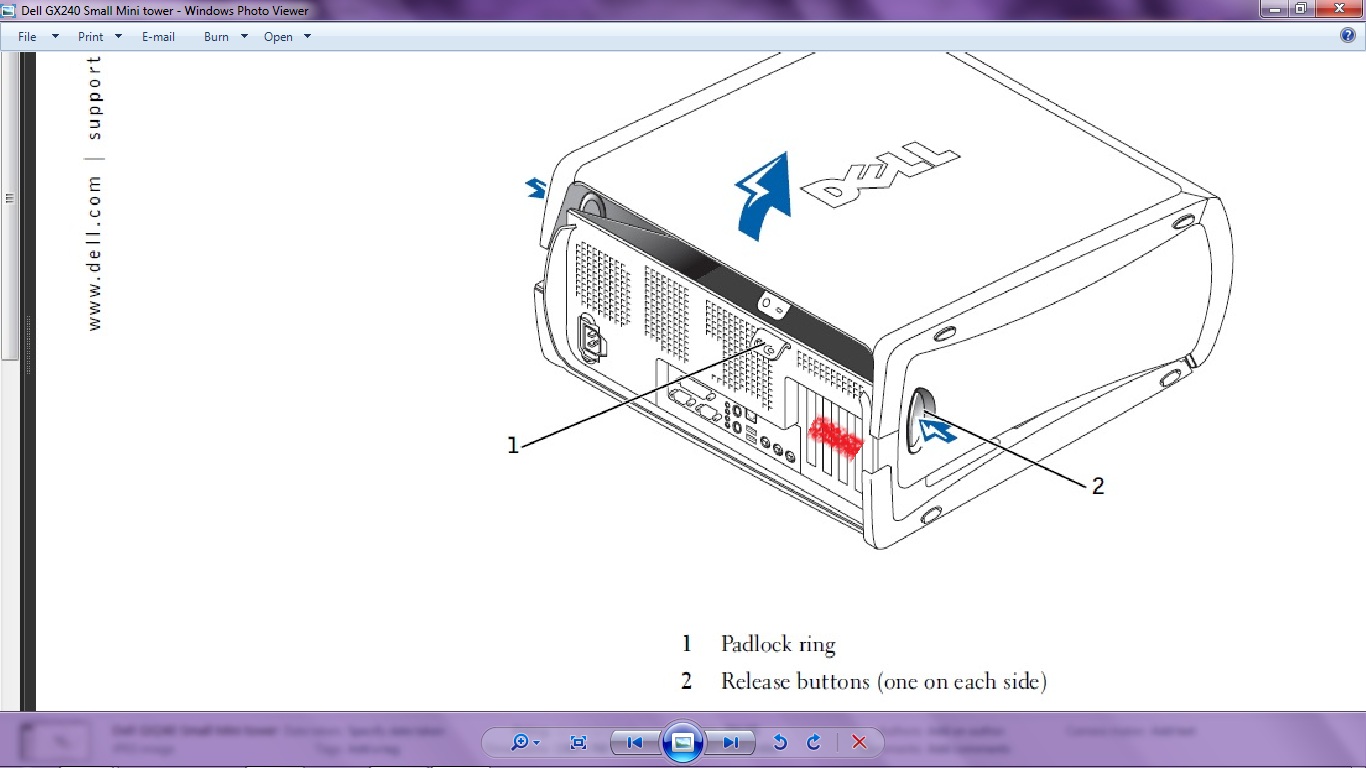
Task: Click the E-mail toolbar button
Action: 158,37
